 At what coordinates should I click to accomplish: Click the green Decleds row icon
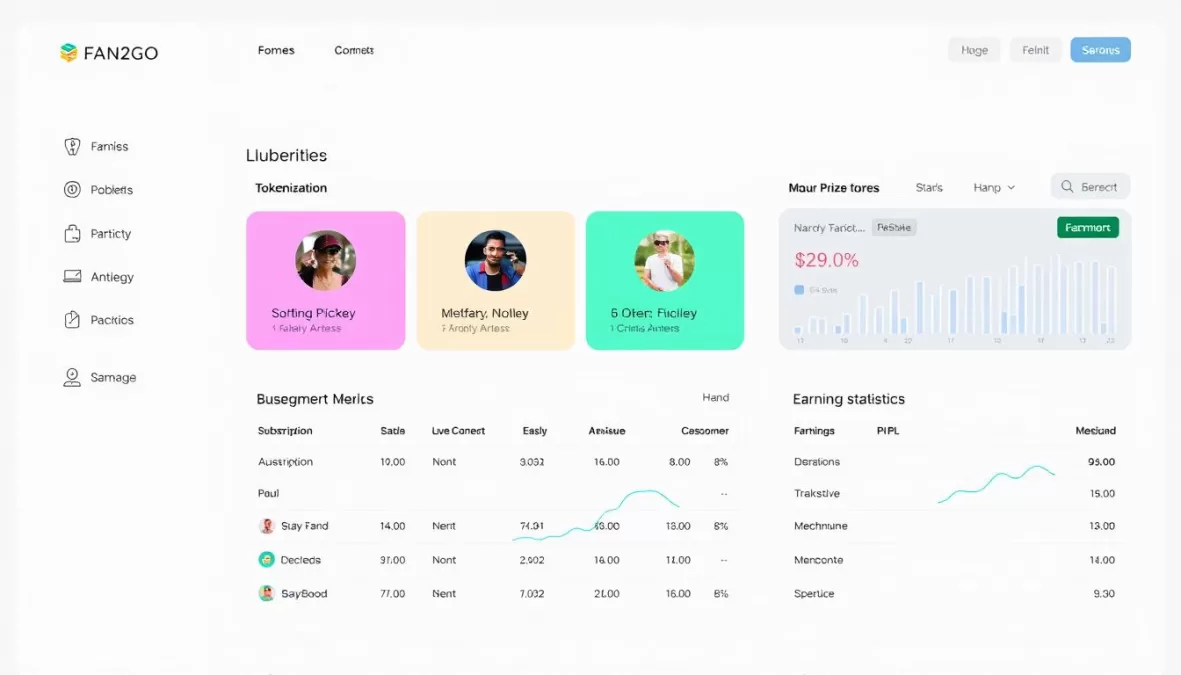267,559
